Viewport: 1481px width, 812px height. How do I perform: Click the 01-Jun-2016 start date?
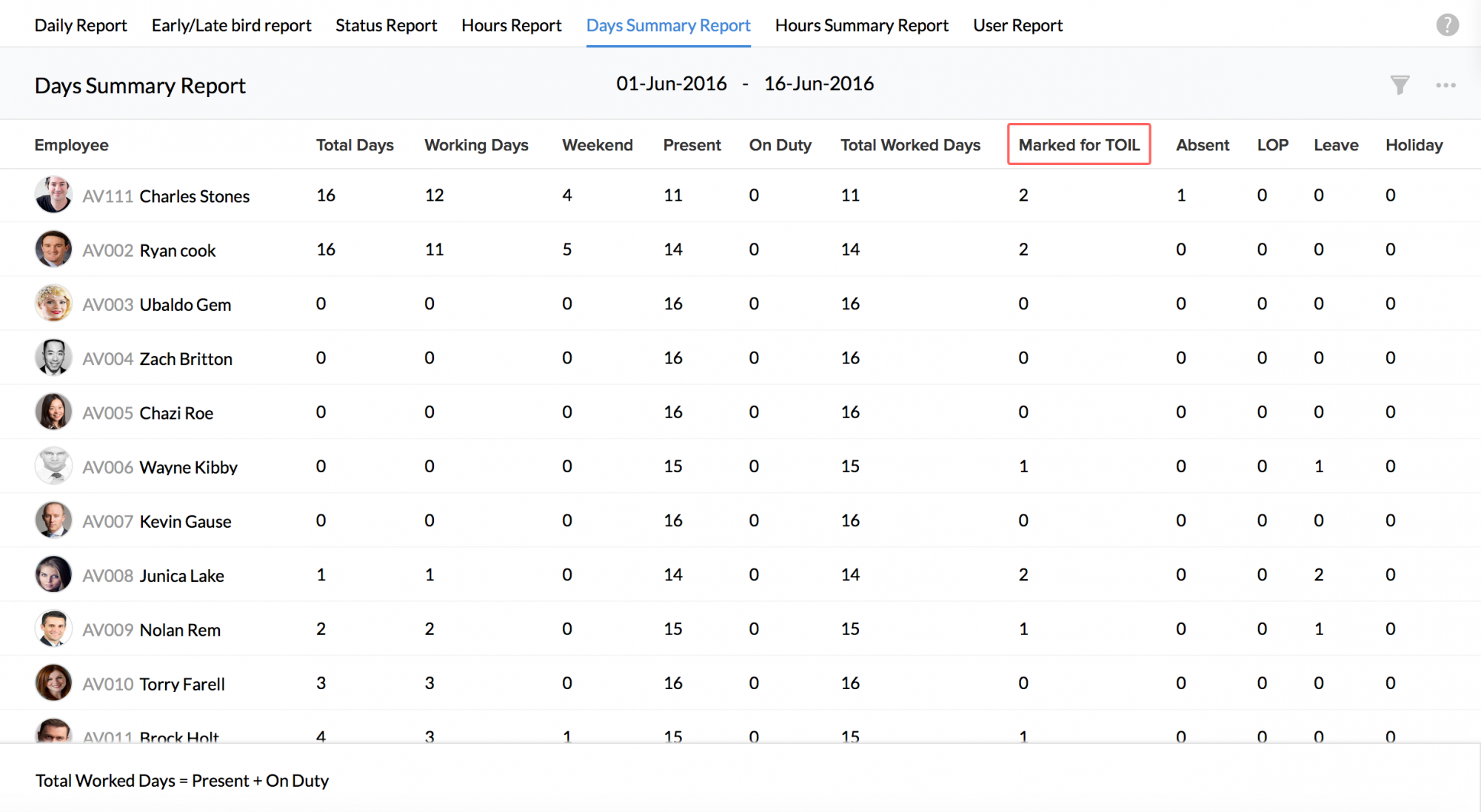[x=671, y=84]
